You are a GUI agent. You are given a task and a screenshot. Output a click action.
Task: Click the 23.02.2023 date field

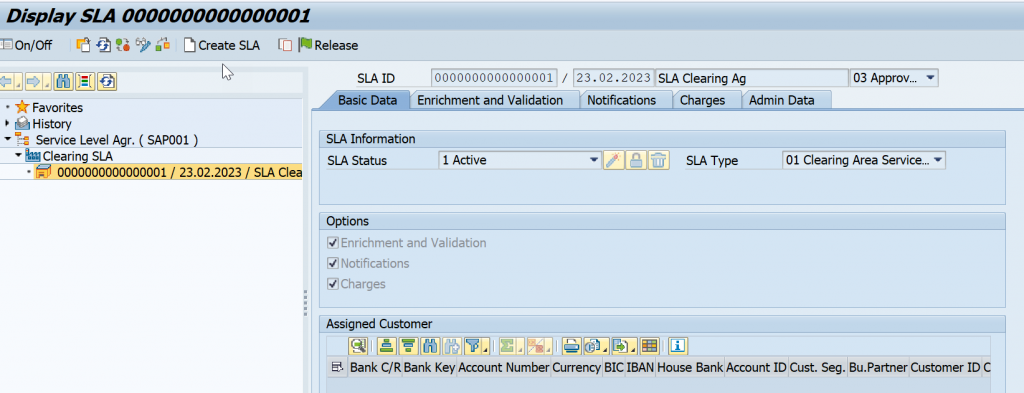coord(613,78)
